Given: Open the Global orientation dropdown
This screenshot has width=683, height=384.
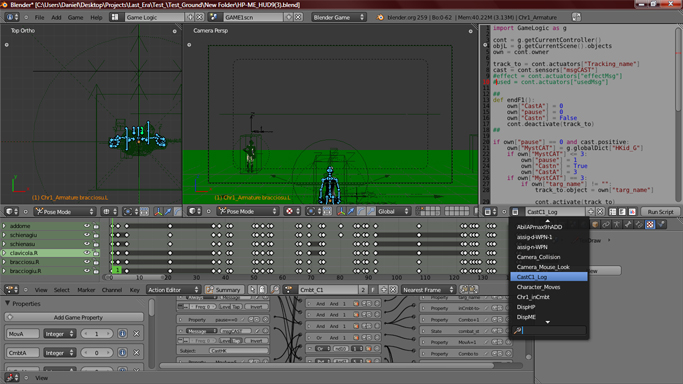Looking at the screenshot, I should click(393, 212).
